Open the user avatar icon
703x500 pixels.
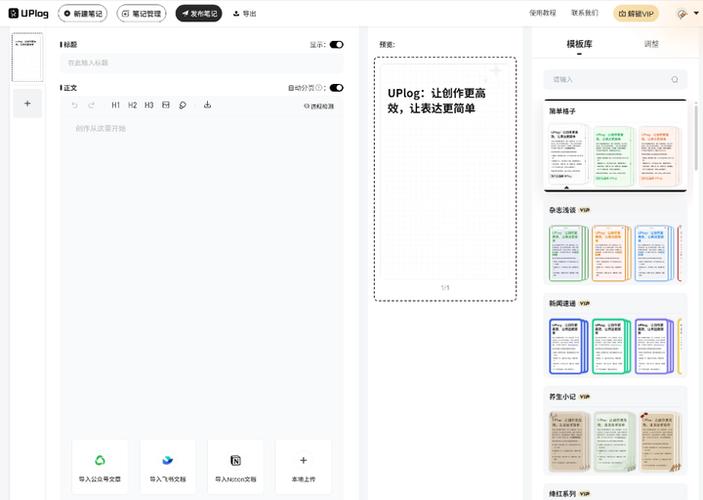pos(682,14)
